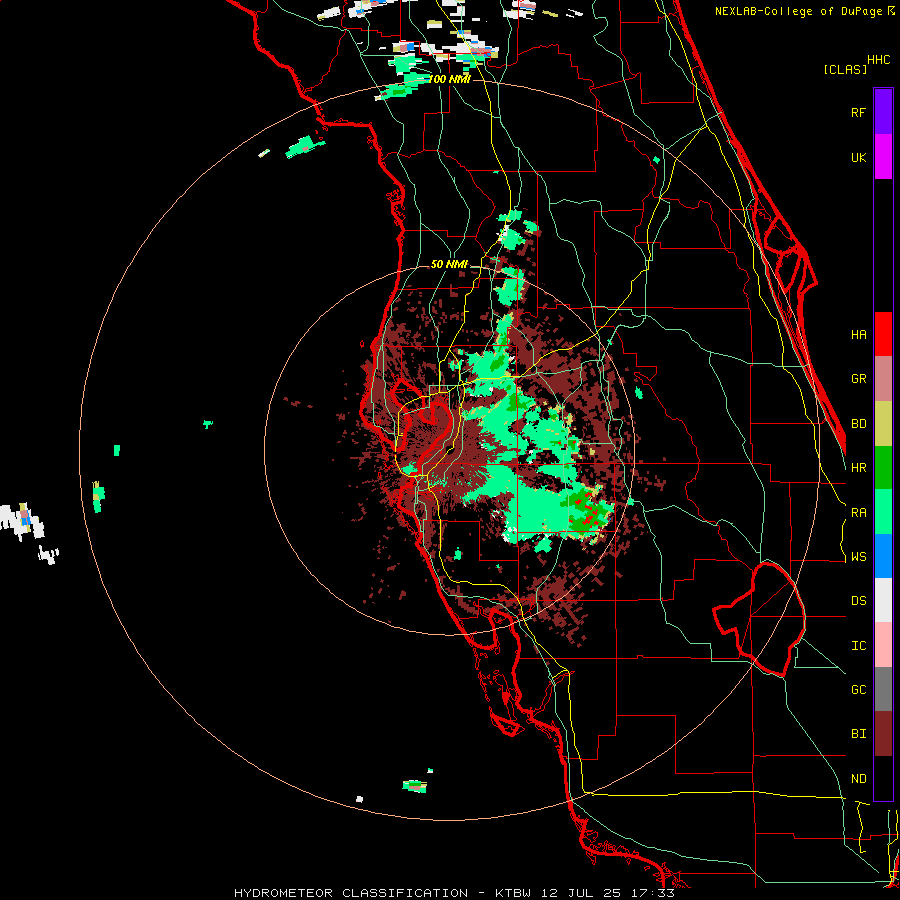900x900 pixels.
Task: Click the WS legend label
Action: click(858, 556)
